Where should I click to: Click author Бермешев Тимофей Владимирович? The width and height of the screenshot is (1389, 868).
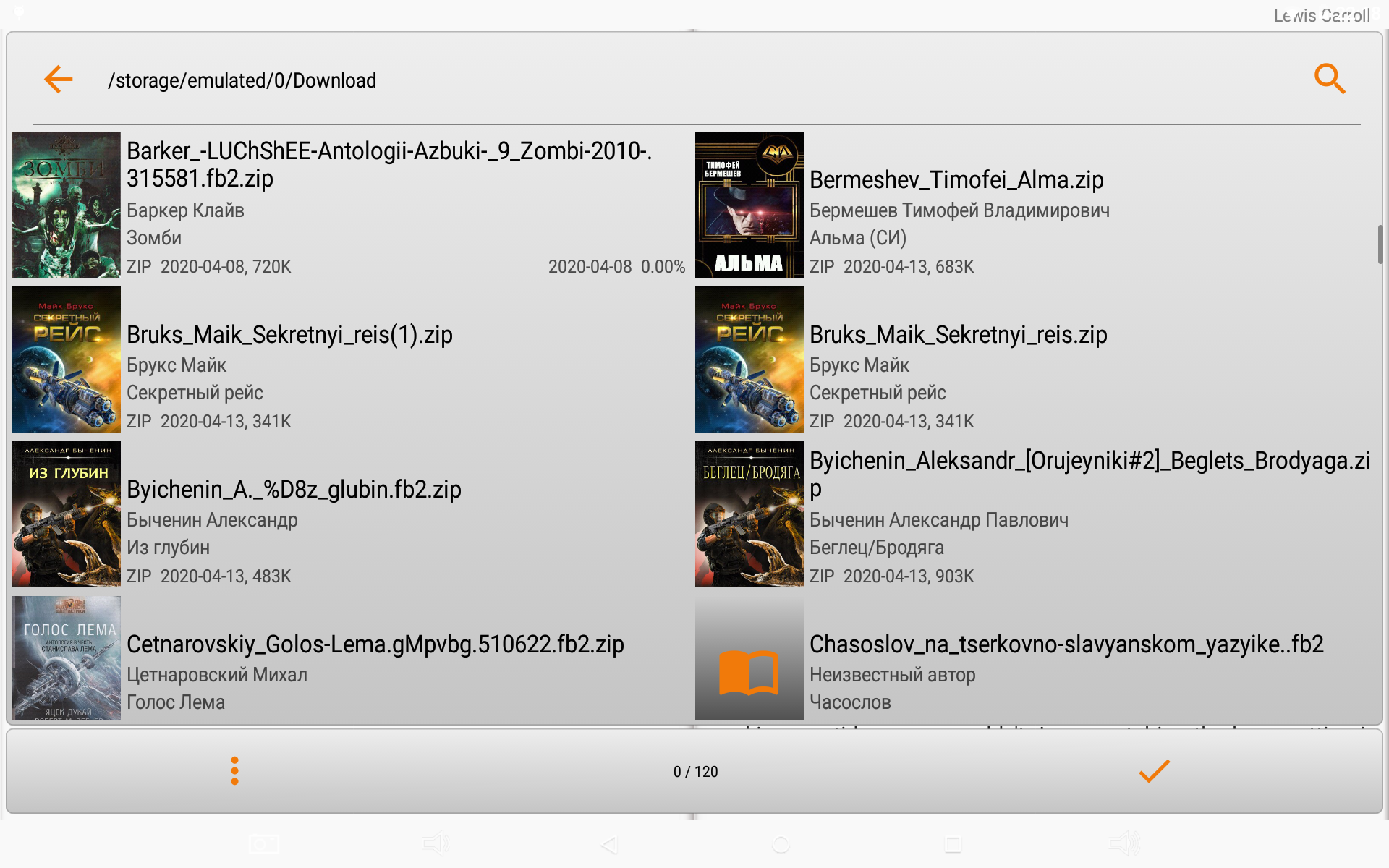959,210
